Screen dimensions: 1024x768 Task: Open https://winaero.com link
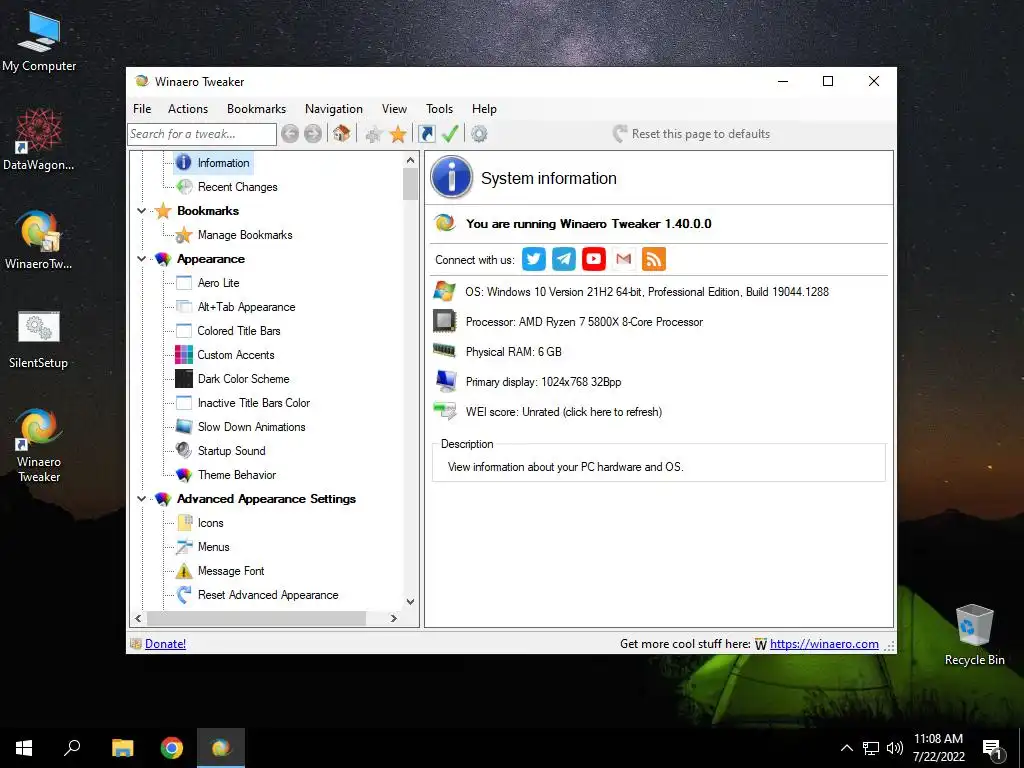[x=824, y=644]
